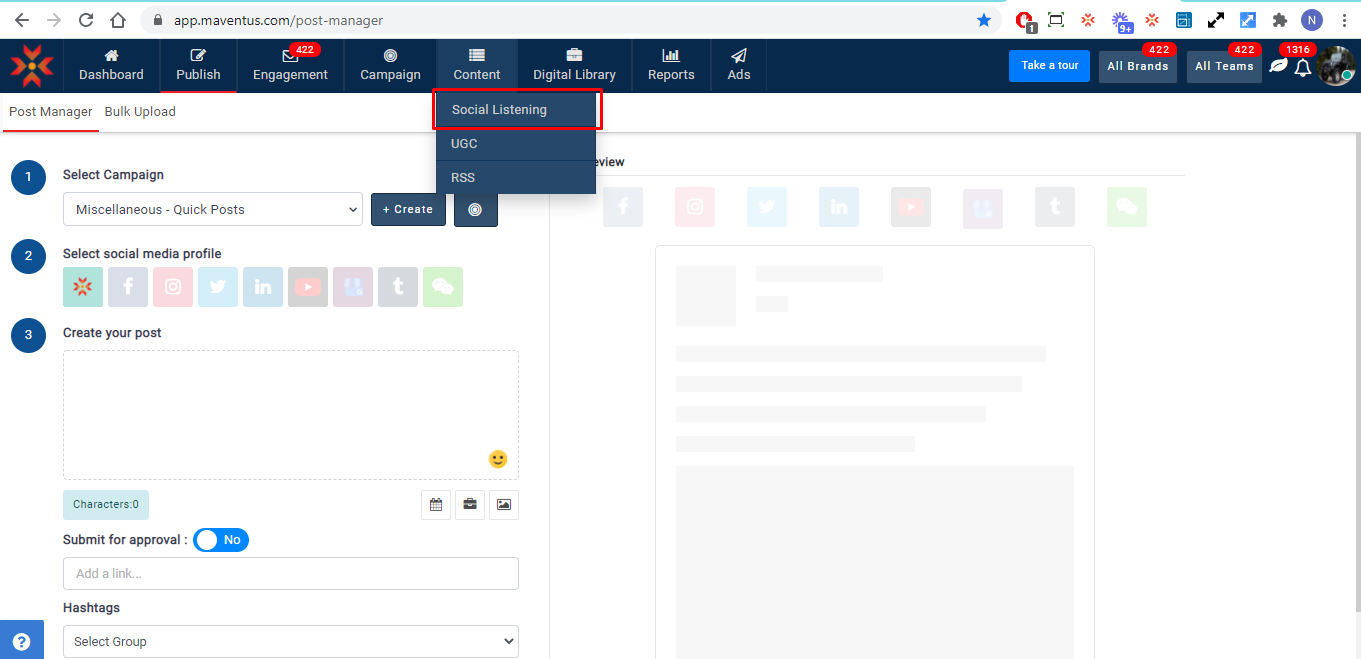Select the Facebook profile icon
The height and width of the screenshot is (659, 1361).
tap(128, 287)
